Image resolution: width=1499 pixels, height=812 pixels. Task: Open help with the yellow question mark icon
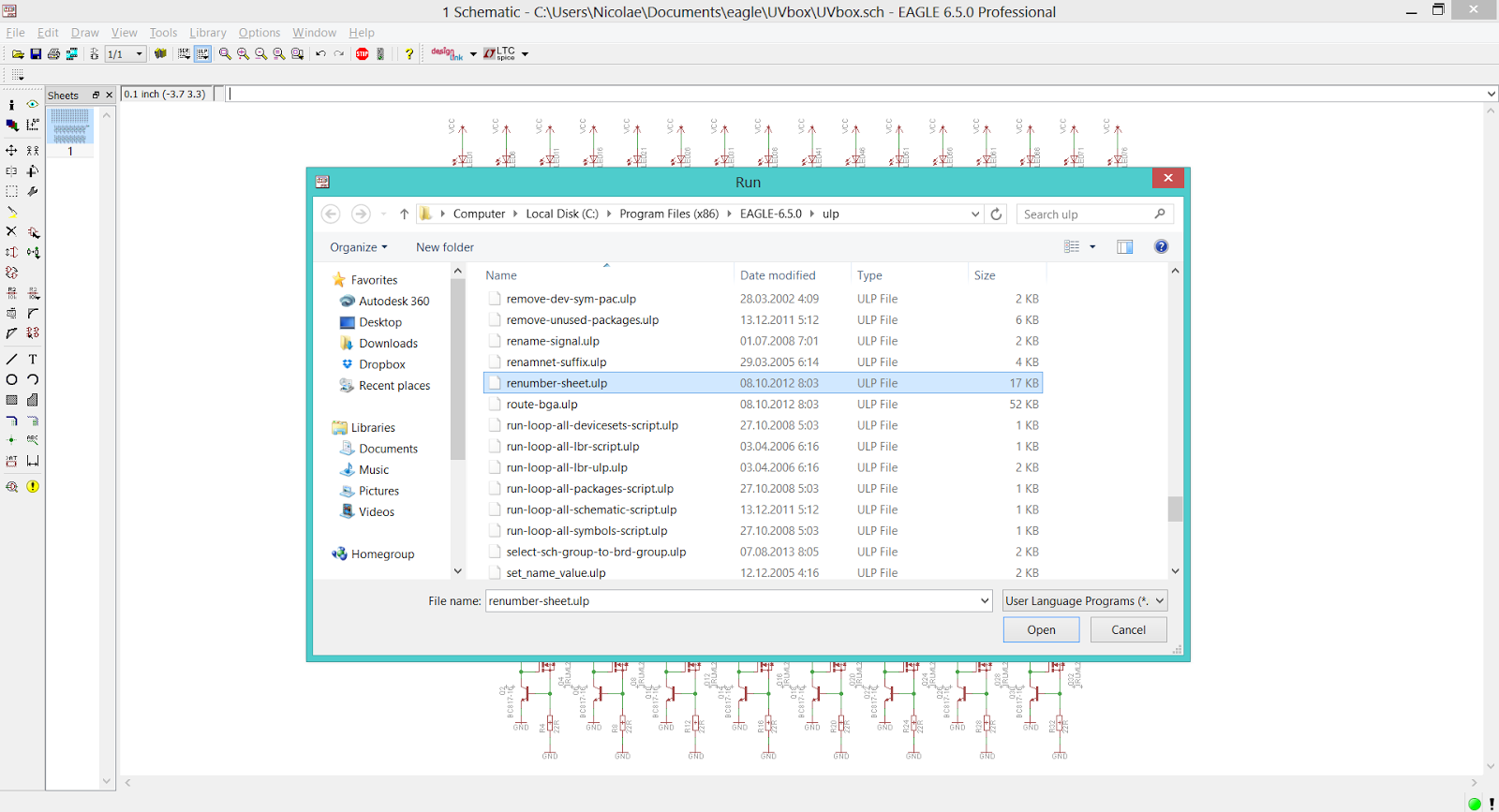pyautogui.click(x=409, y=54)
